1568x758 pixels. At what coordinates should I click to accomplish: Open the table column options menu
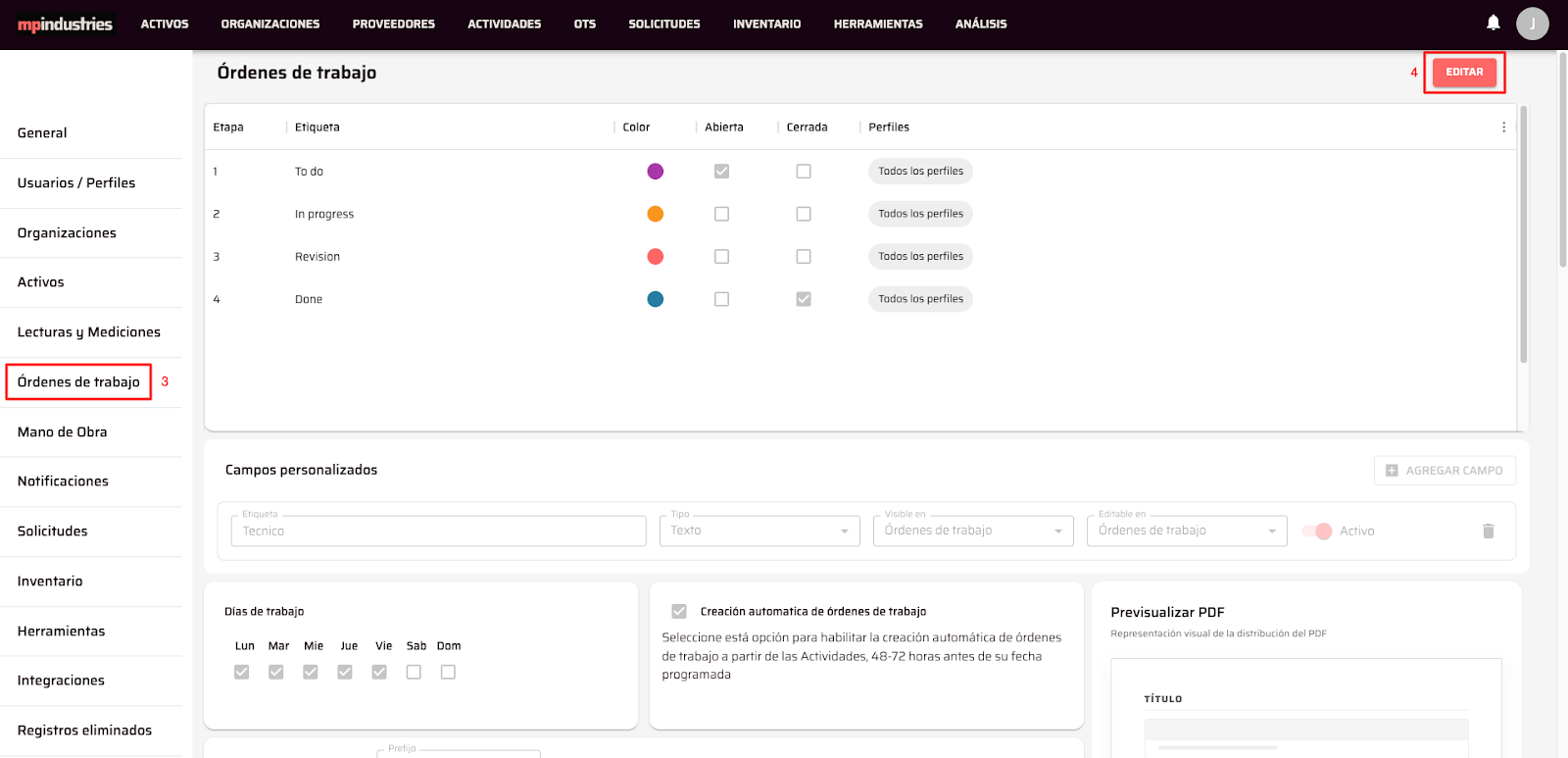point(1503,127)
